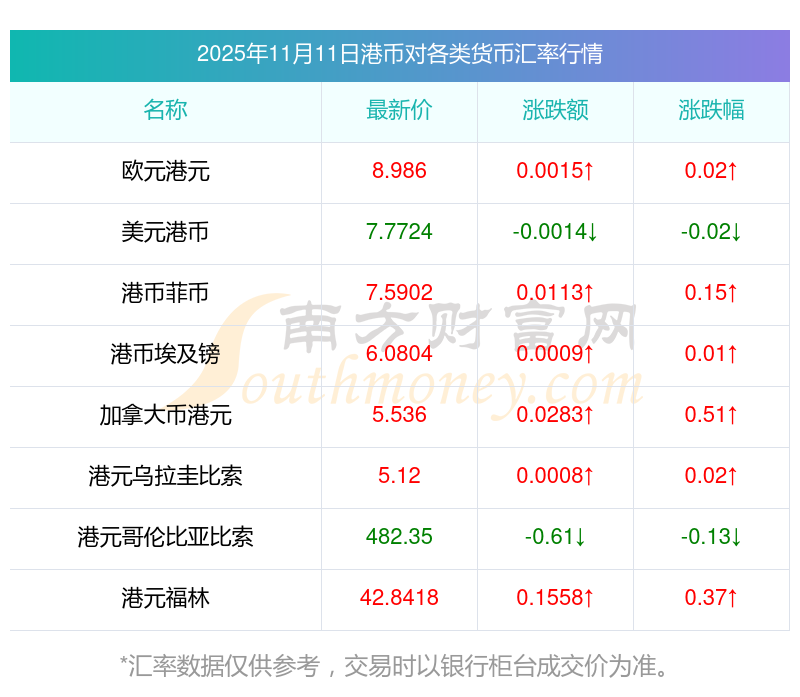800x697 pixels.
Task: Click the footnote 汇率数据仅供参考 disclaimer
Action: [x=394, y=666]
